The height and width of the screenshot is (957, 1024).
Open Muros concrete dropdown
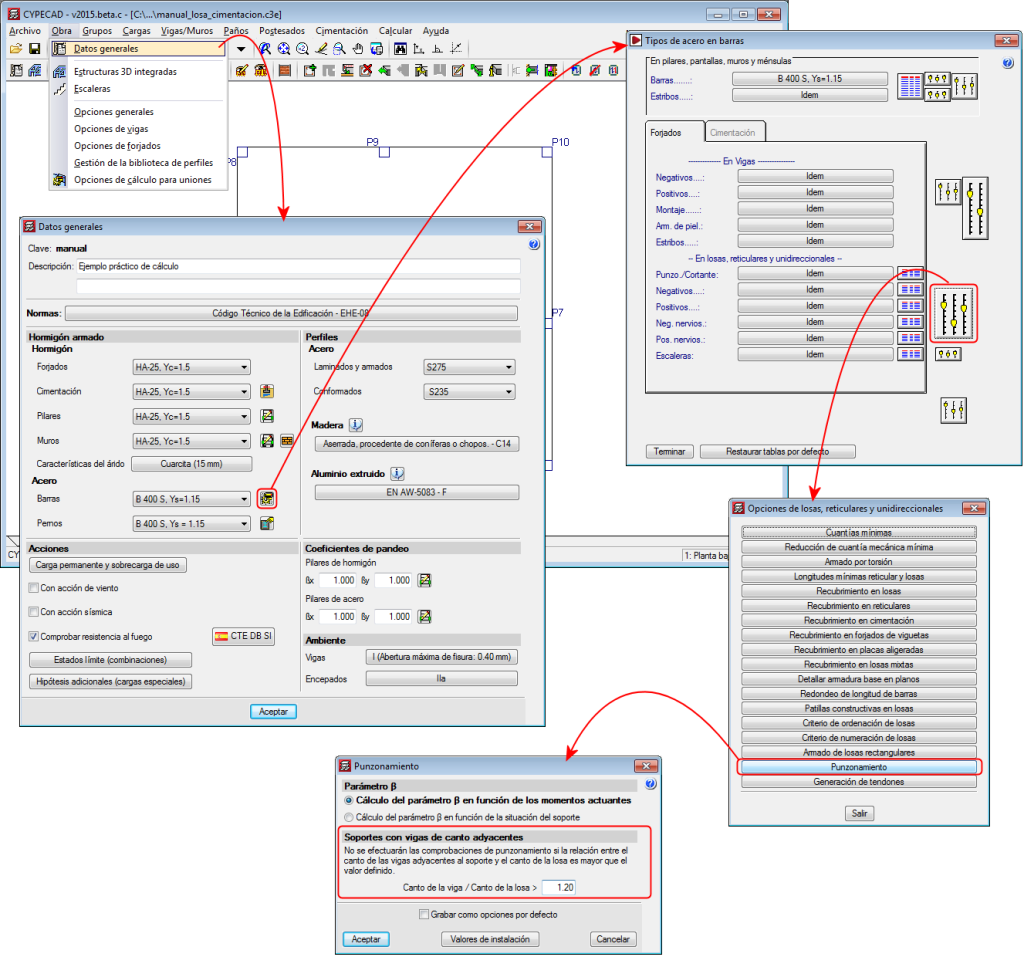[191, 442]
